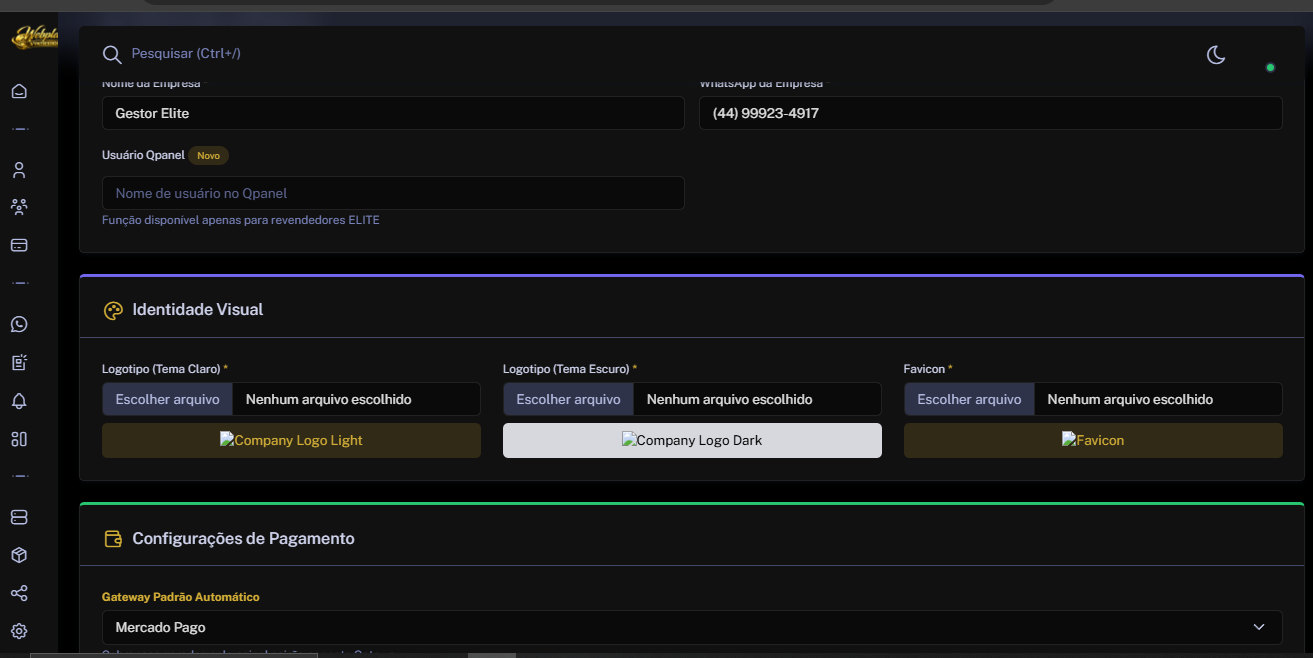Image resolution: width=1313 pixels, height=658 pixels.
Task: Focus the Usuário Qpanel input field
Action: tap(393, 193)
